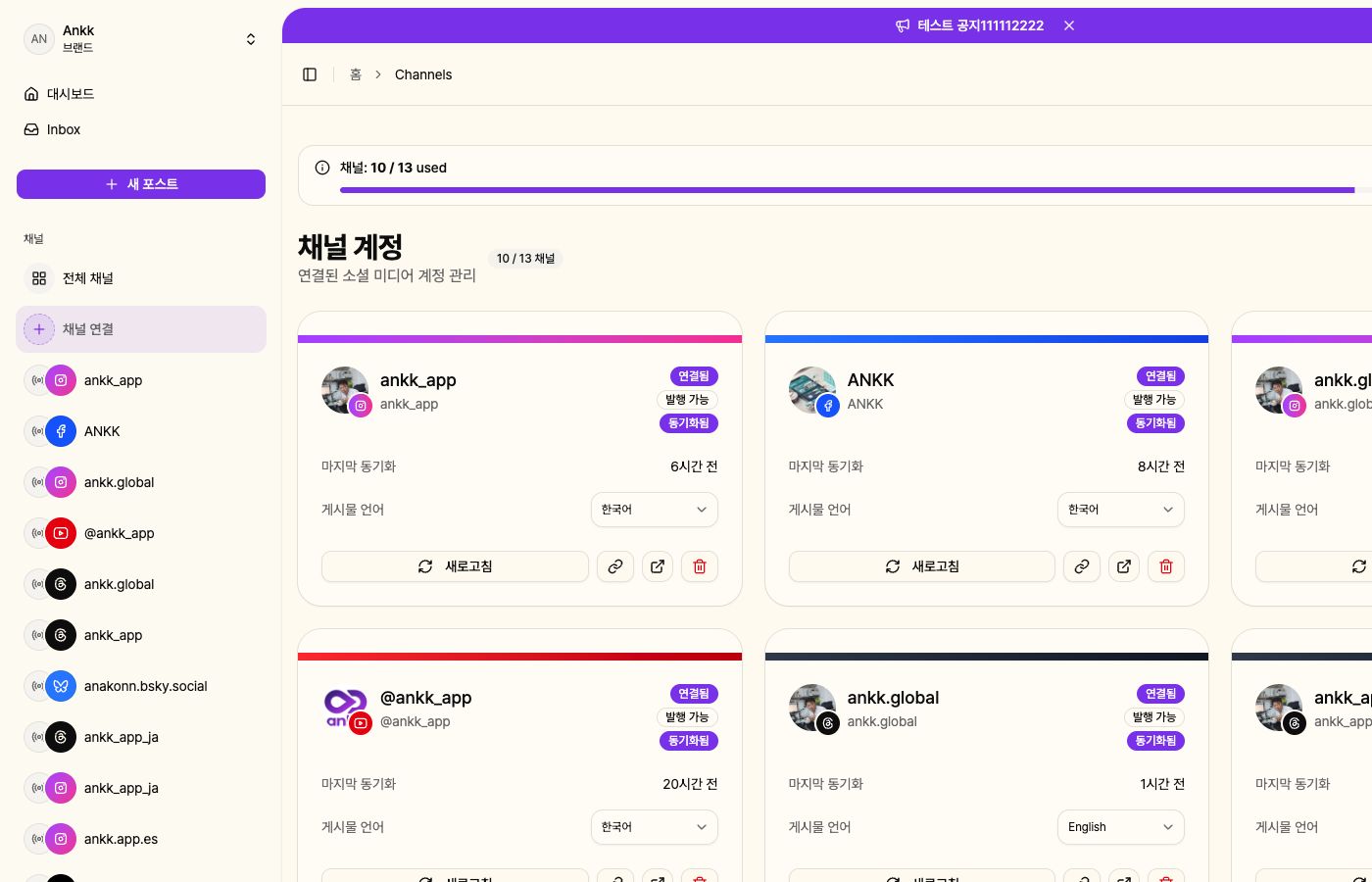Click the 1시간 전 sync time
This screenshot has height=882, width=1372.
(1162, 784)
